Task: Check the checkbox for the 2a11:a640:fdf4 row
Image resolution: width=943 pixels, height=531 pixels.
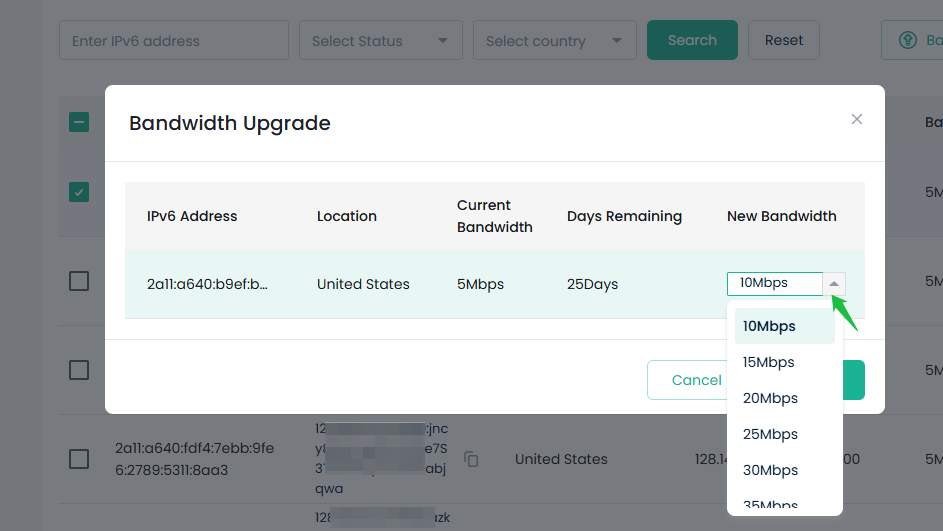Action: pyautogui.click(x=79, y=459)
